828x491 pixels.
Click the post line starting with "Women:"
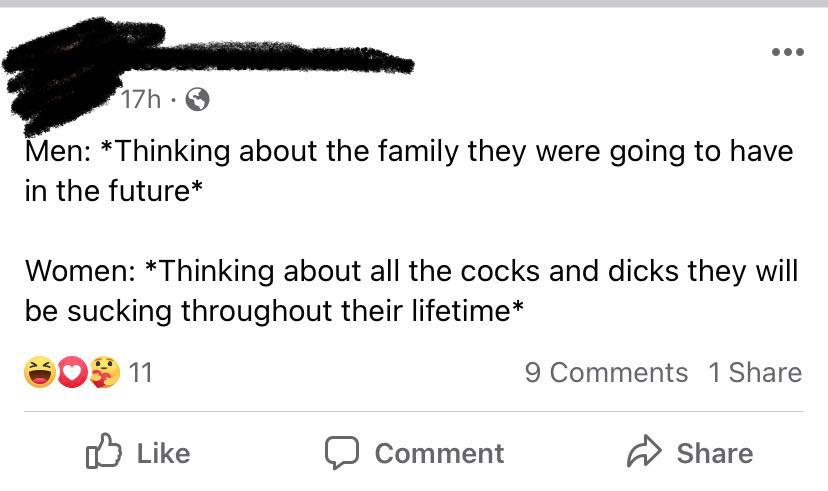[x=410, y=270]
